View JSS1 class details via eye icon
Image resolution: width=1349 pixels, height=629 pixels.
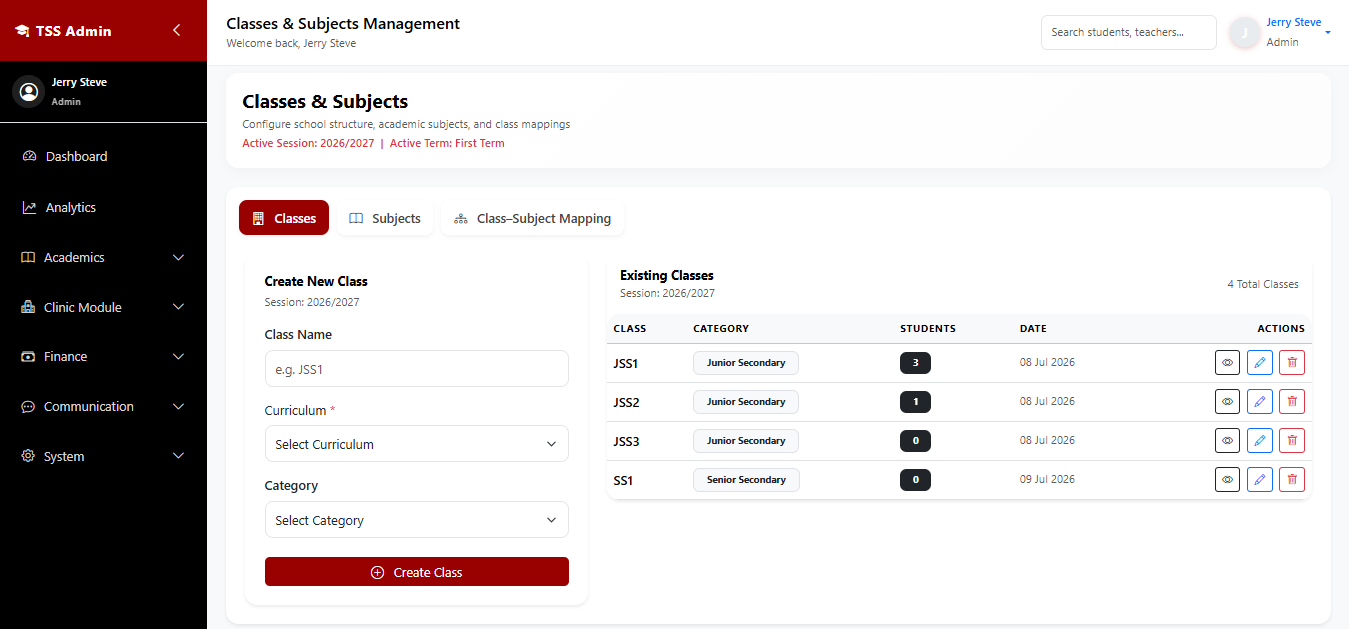click(x=1228, y=363)
